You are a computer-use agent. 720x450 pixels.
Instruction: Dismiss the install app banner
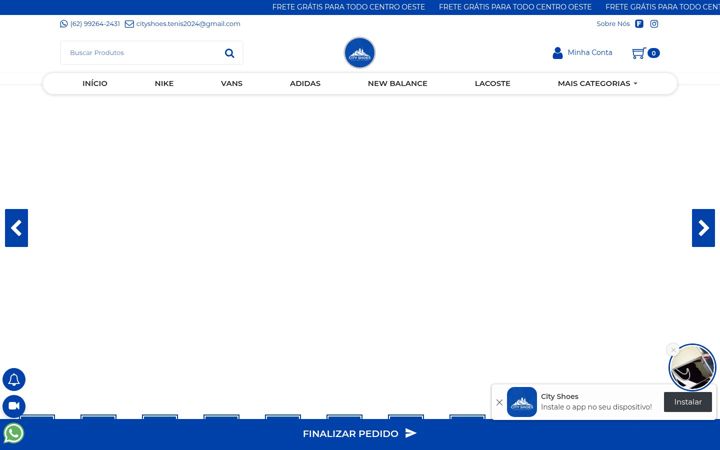(x=499, y=402)
